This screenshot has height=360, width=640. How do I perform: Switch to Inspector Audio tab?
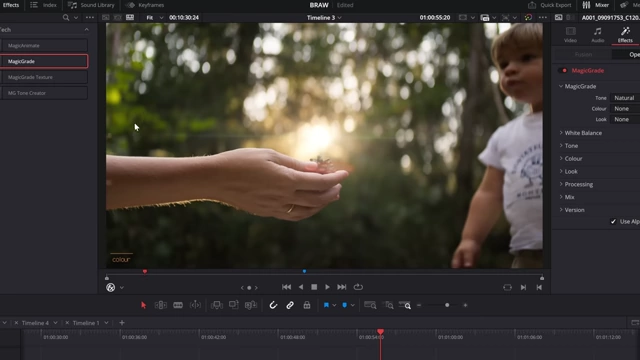598,34
